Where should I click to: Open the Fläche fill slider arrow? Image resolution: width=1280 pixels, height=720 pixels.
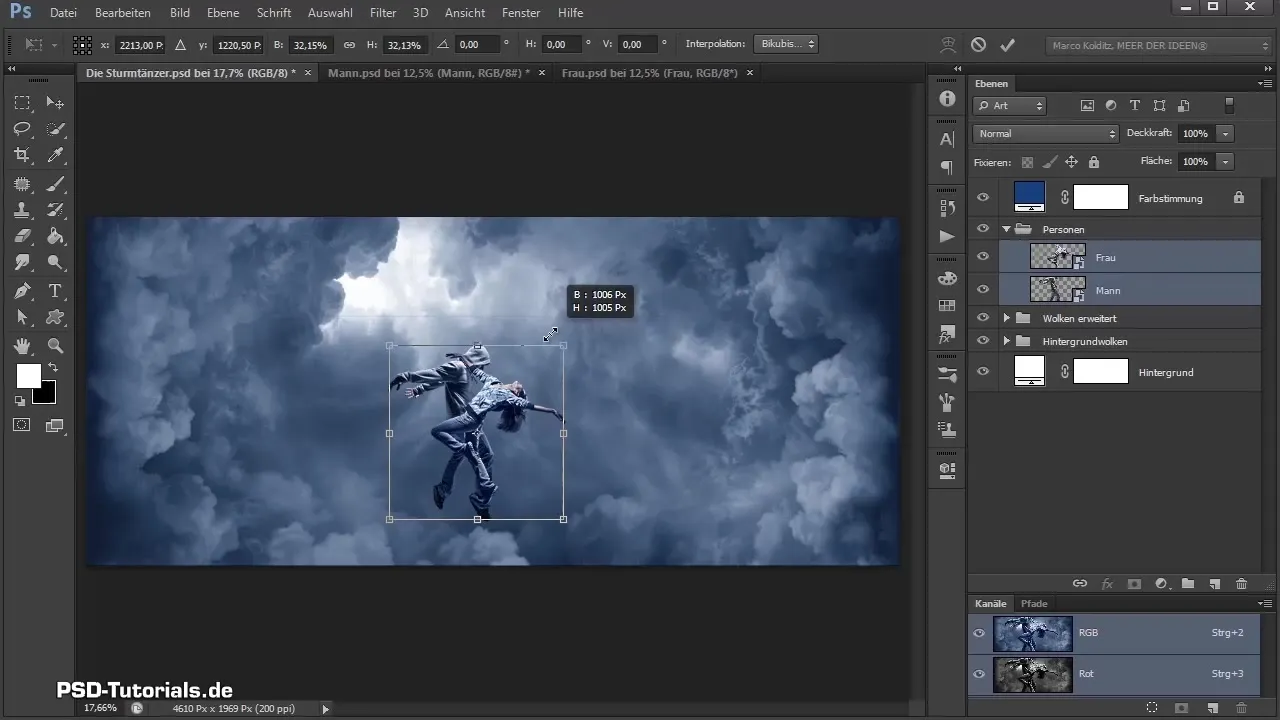click(1225, 161)
